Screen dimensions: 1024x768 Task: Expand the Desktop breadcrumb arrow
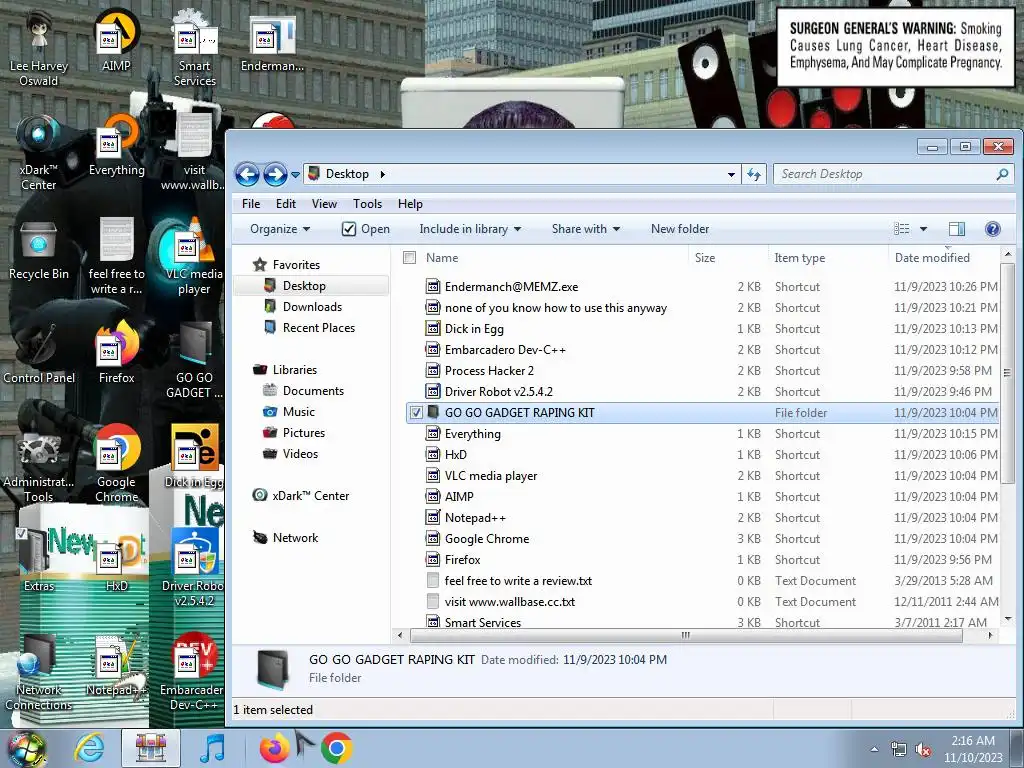[x=383, y=174]
